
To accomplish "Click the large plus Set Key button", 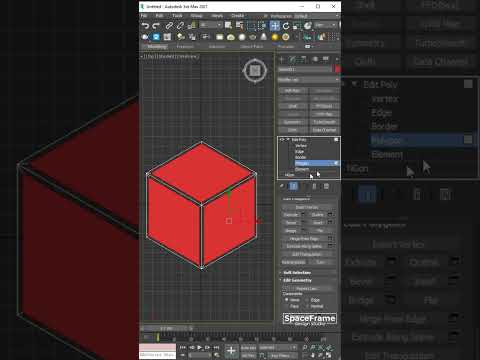I will [231, 350].
